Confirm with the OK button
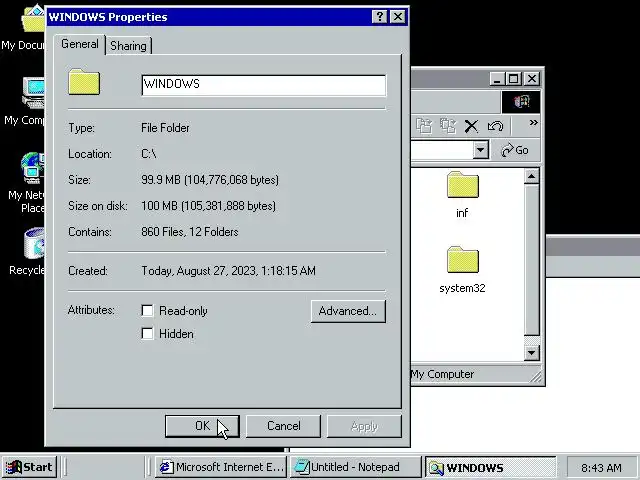Viewport: 640px width, 480px height. pos(202,426)
